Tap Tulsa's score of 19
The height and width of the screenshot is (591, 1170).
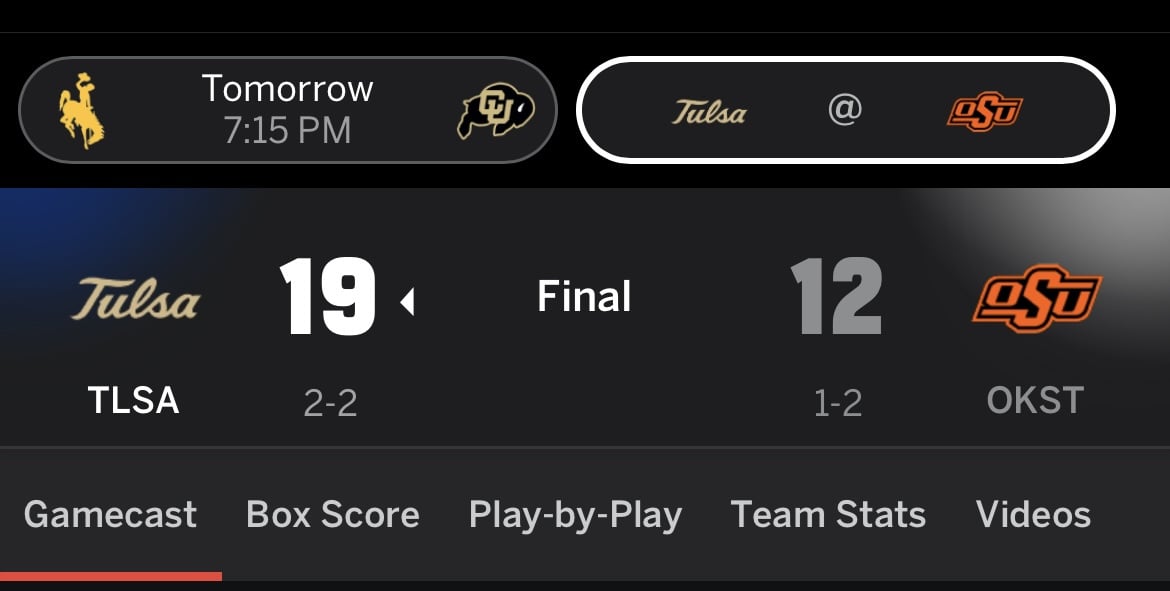point(327,298)
